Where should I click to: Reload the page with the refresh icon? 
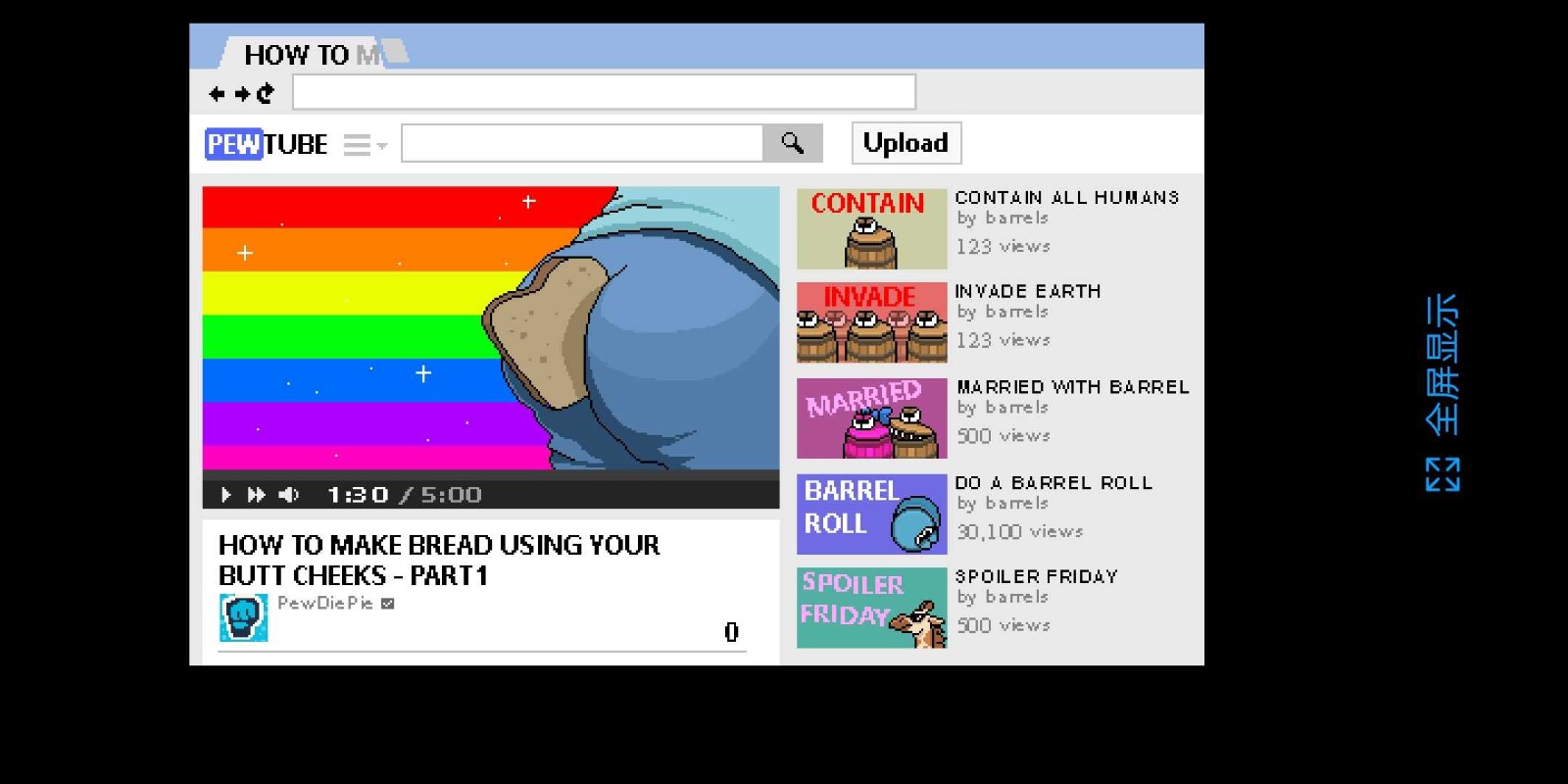265,93
